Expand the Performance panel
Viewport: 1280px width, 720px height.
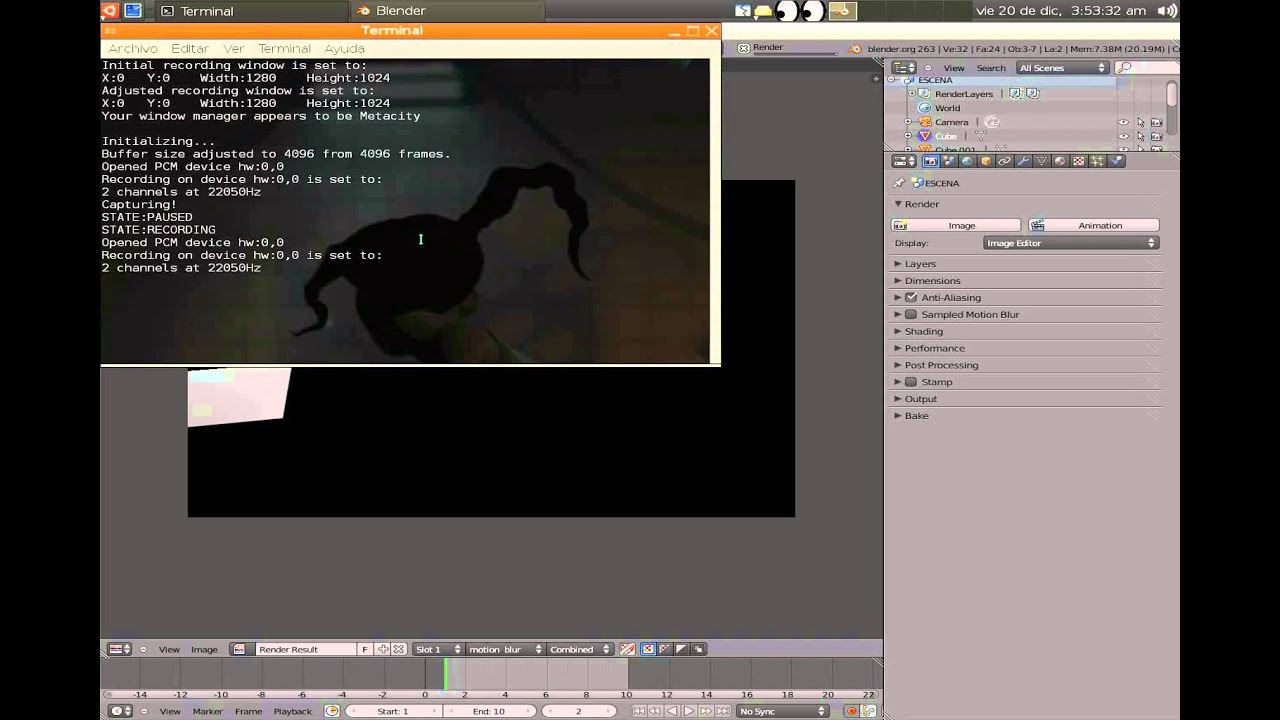(x=934, y=349)
